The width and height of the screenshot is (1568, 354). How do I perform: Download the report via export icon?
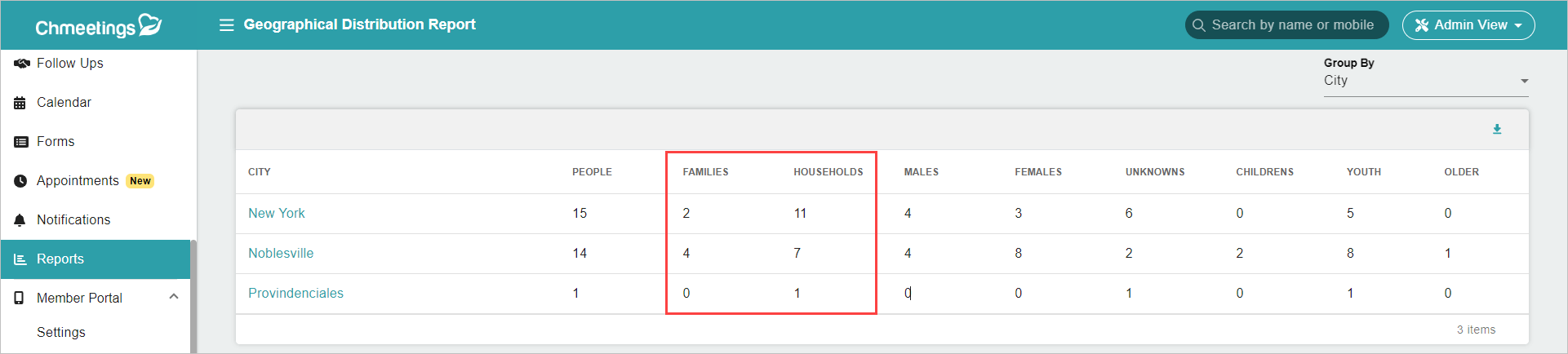coord(1497,129)
